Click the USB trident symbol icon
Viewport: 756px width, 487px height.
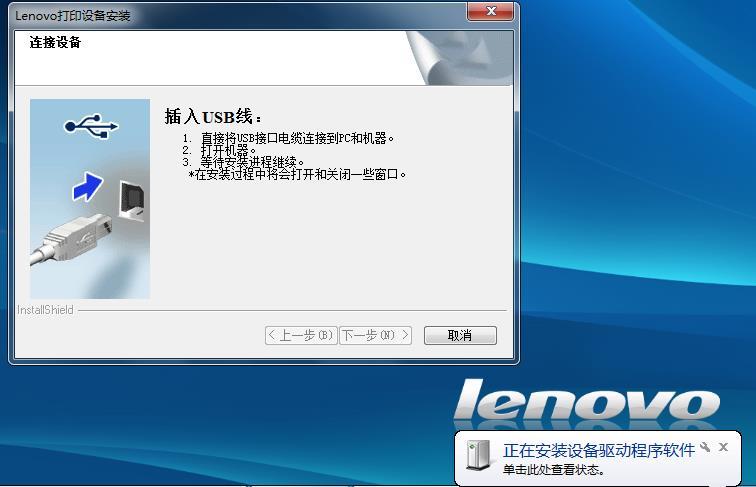[x=91, y=126]
